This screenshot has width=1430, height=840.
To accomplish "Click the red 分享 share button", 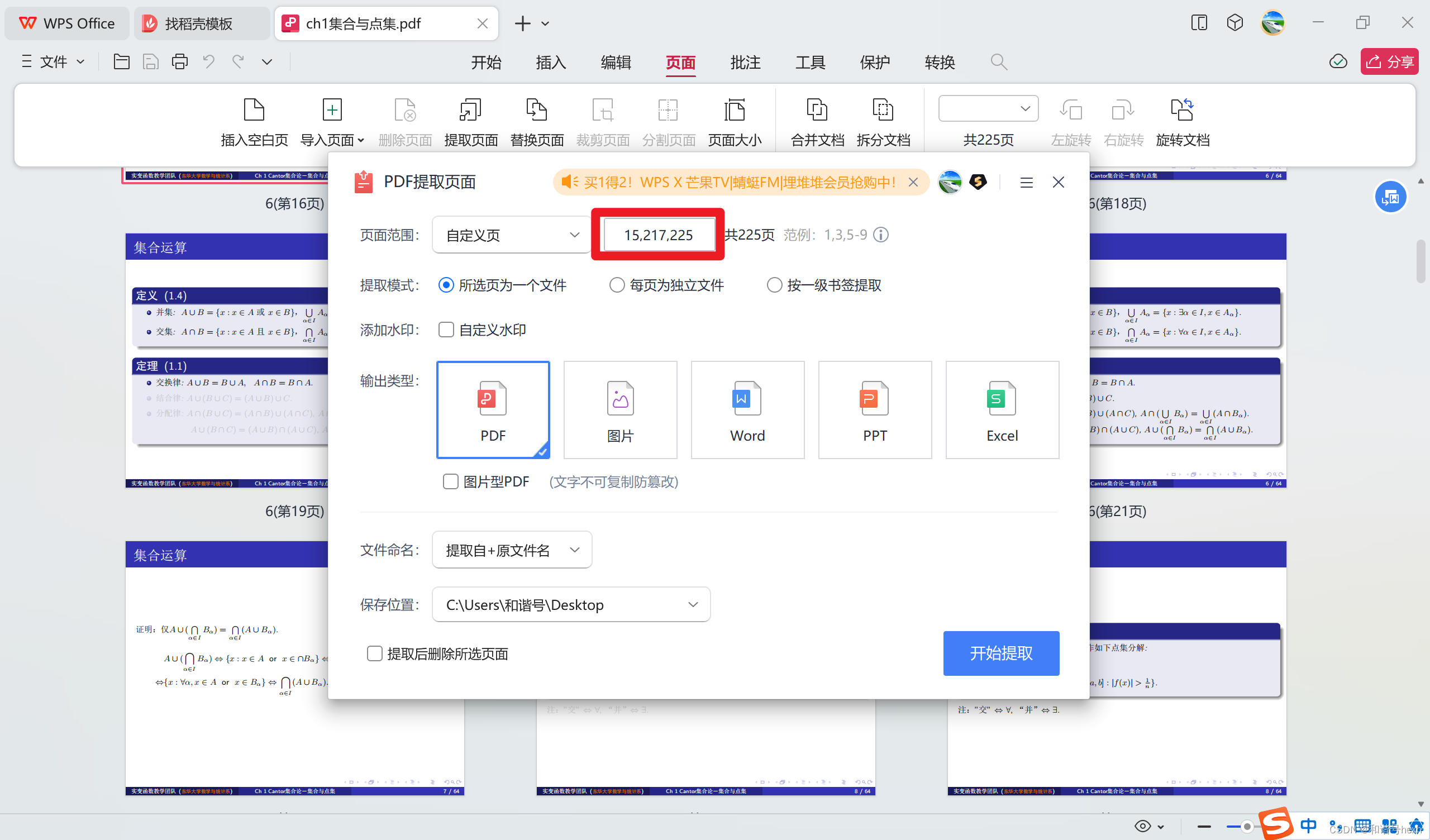I will [1389, 61].
